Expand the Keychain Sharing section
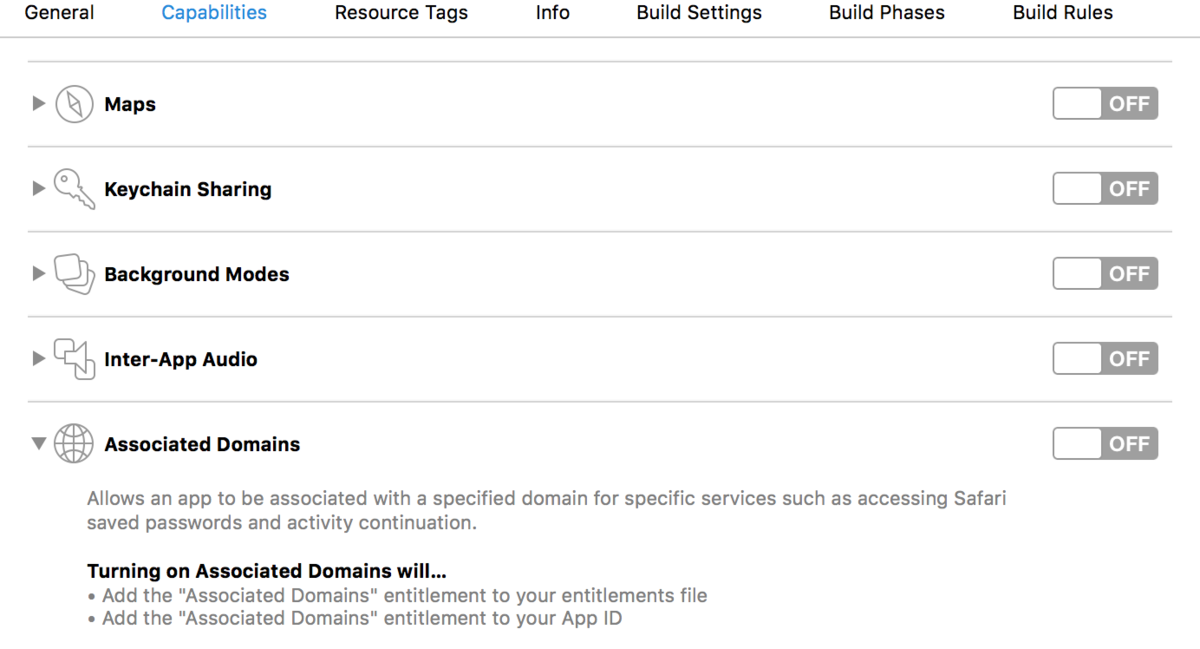 click(39, 189)
